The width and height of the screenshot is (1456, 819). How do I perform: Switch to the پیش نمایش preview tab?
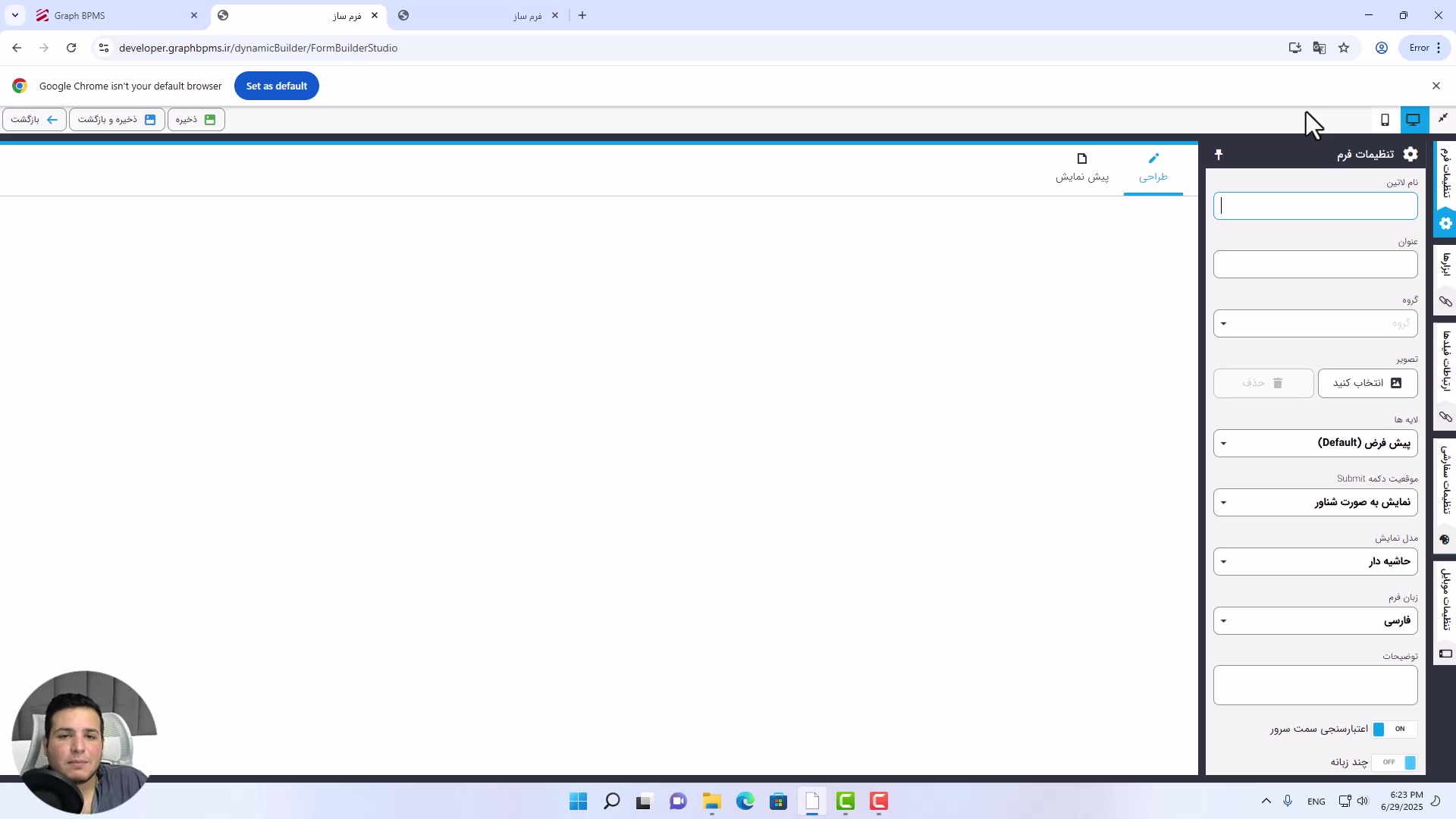click(x=1082, y=168)
